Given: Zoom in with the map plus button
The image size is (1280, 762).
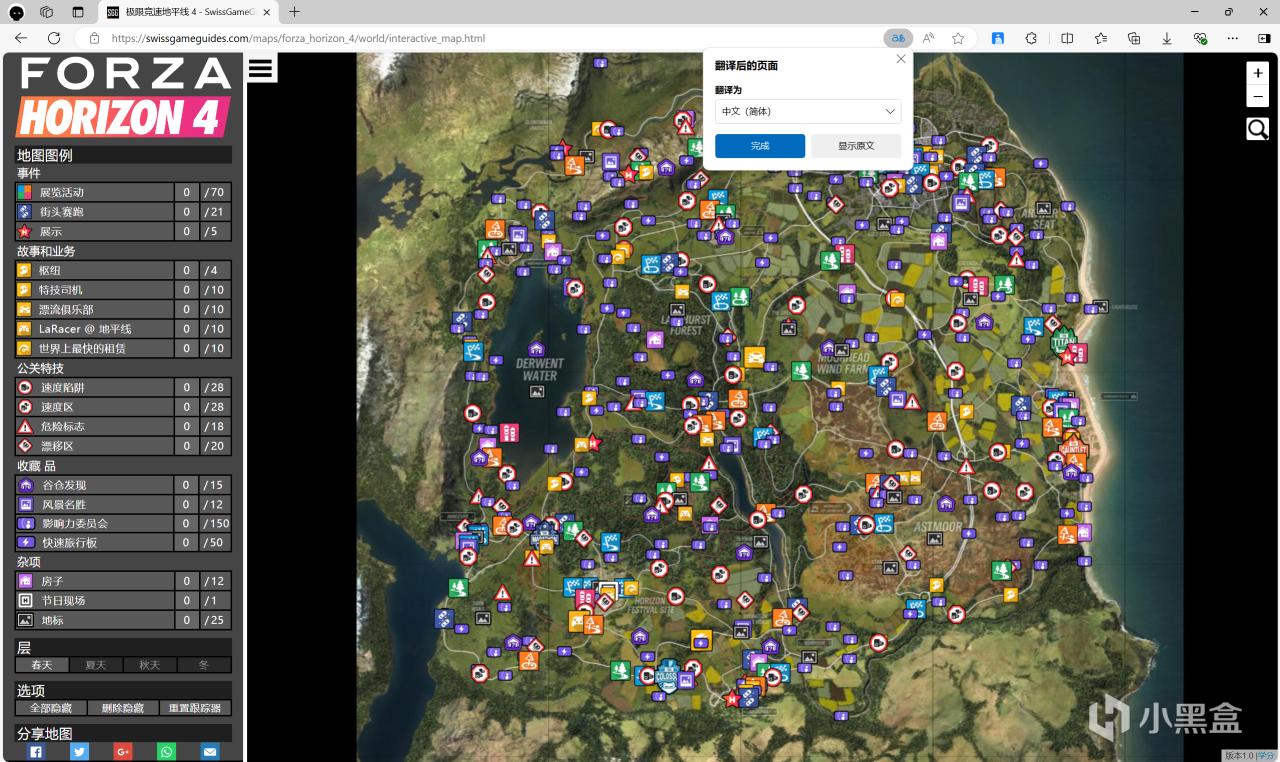Looking at the screenshot, I should click(x=1257, y=73).
